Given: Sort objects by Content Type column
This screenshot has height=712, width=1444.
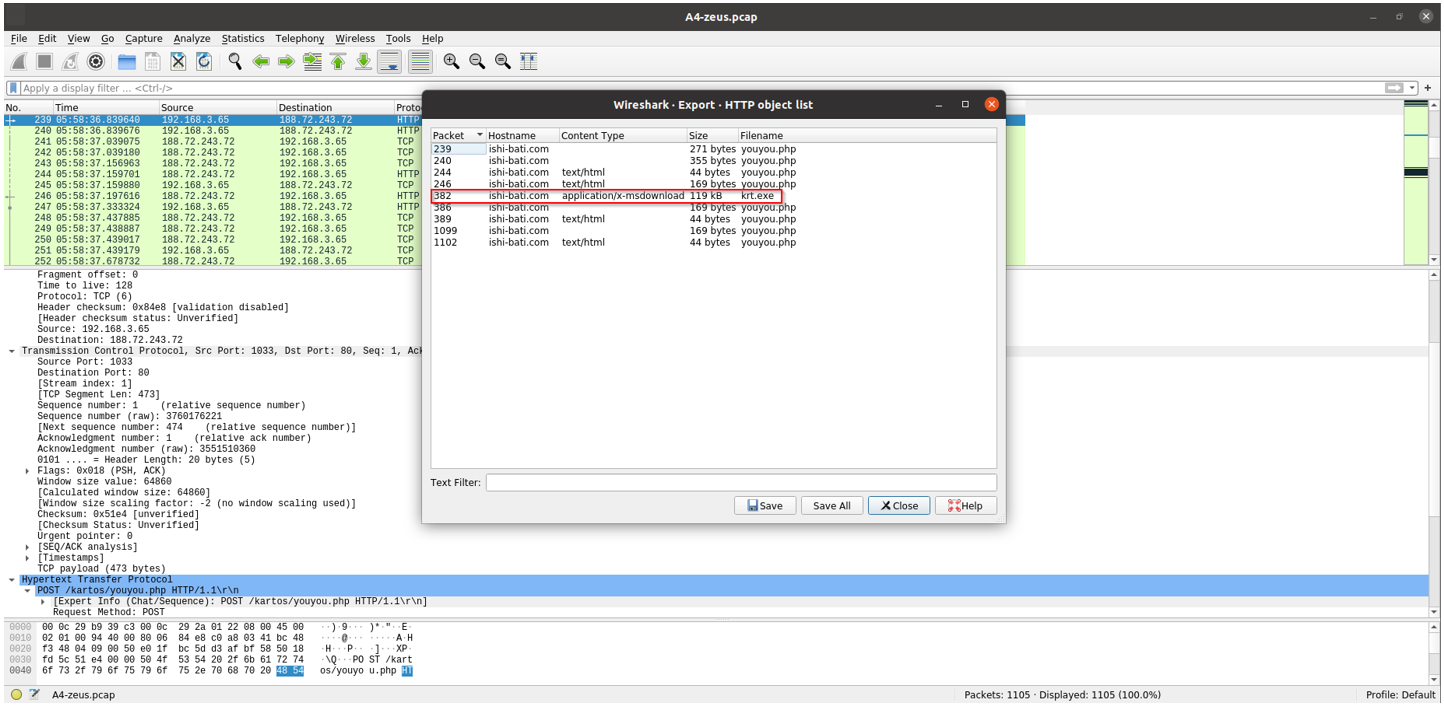Looking at the screenshot, I should [x=623, y=135].
